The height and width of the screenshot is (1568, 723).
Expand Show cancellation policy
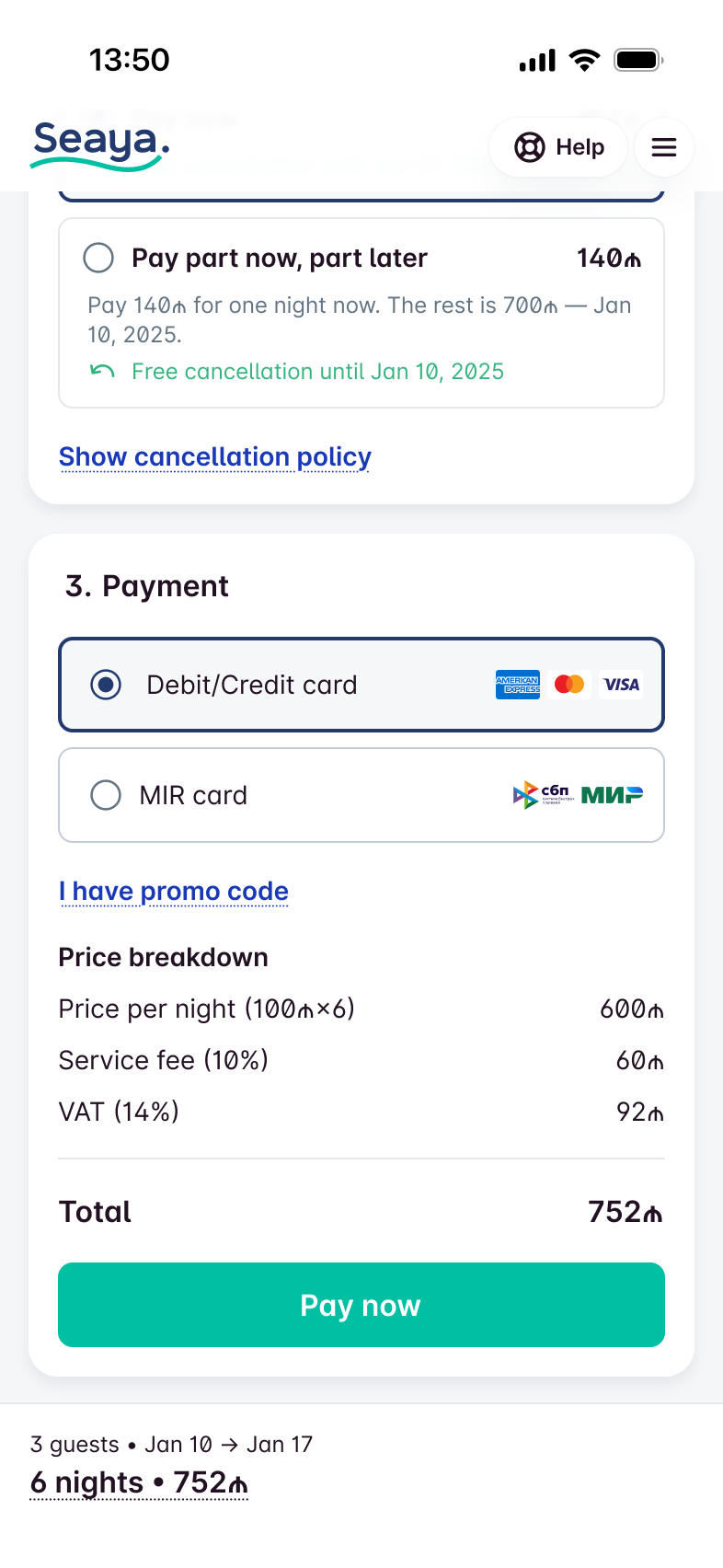[x=215, y=457]
